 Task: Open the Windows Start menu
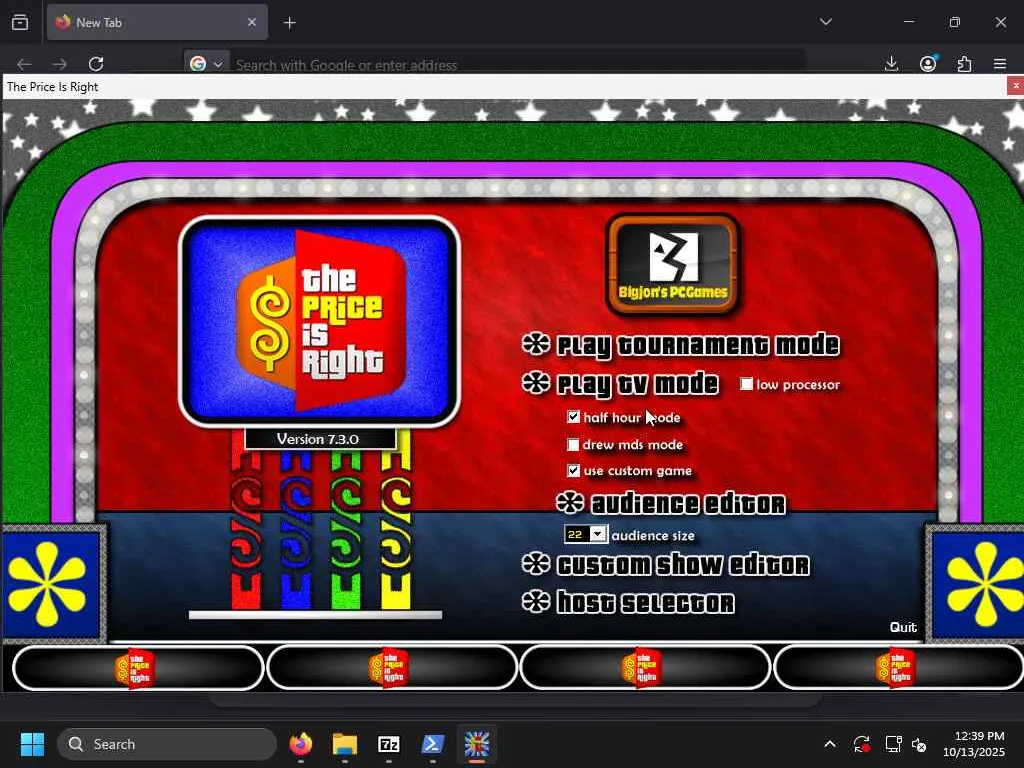click(x=32, y=744)
